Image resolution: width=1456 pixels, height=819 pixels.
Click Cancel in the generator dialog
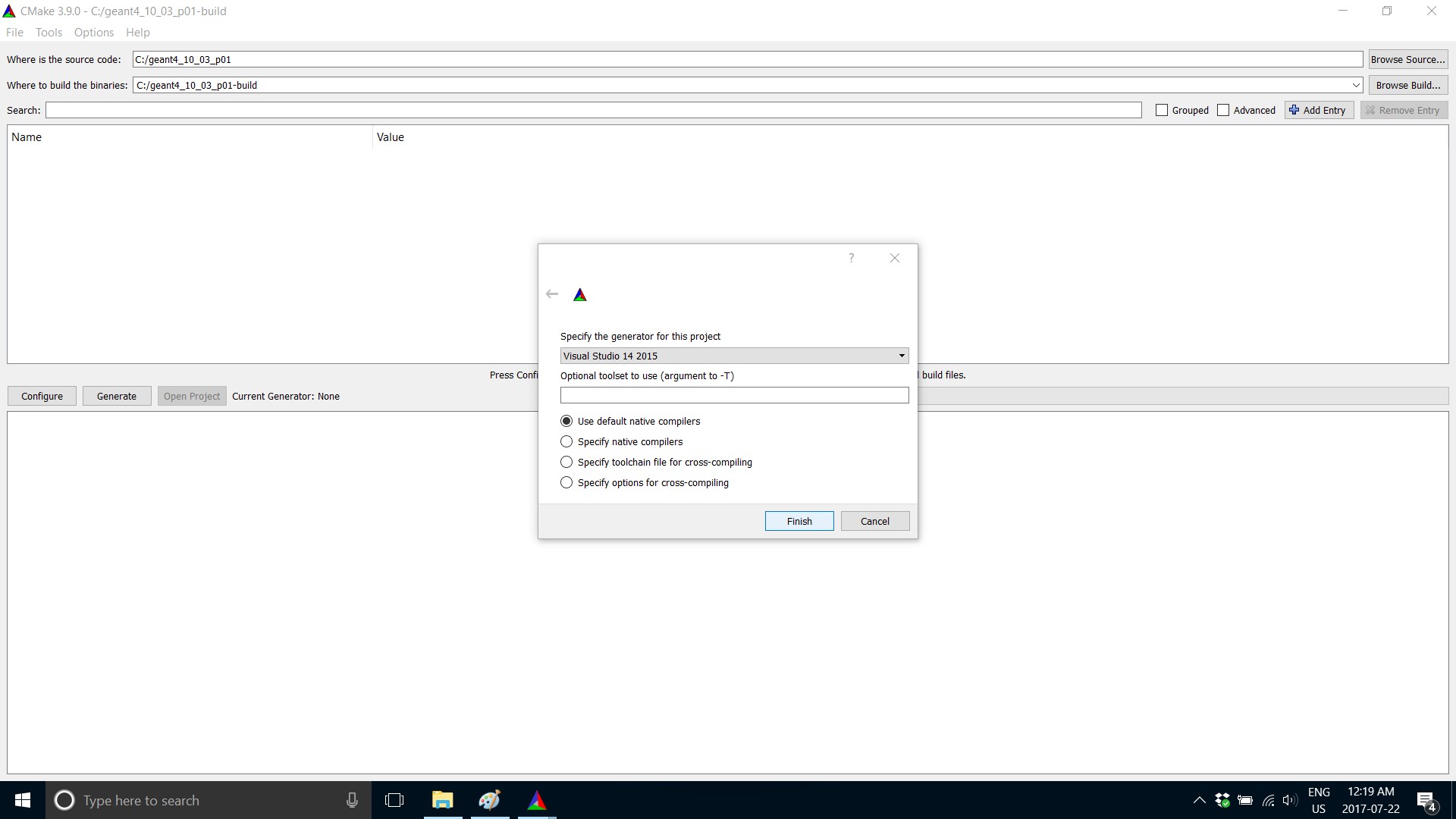click(x=875, y=521)
